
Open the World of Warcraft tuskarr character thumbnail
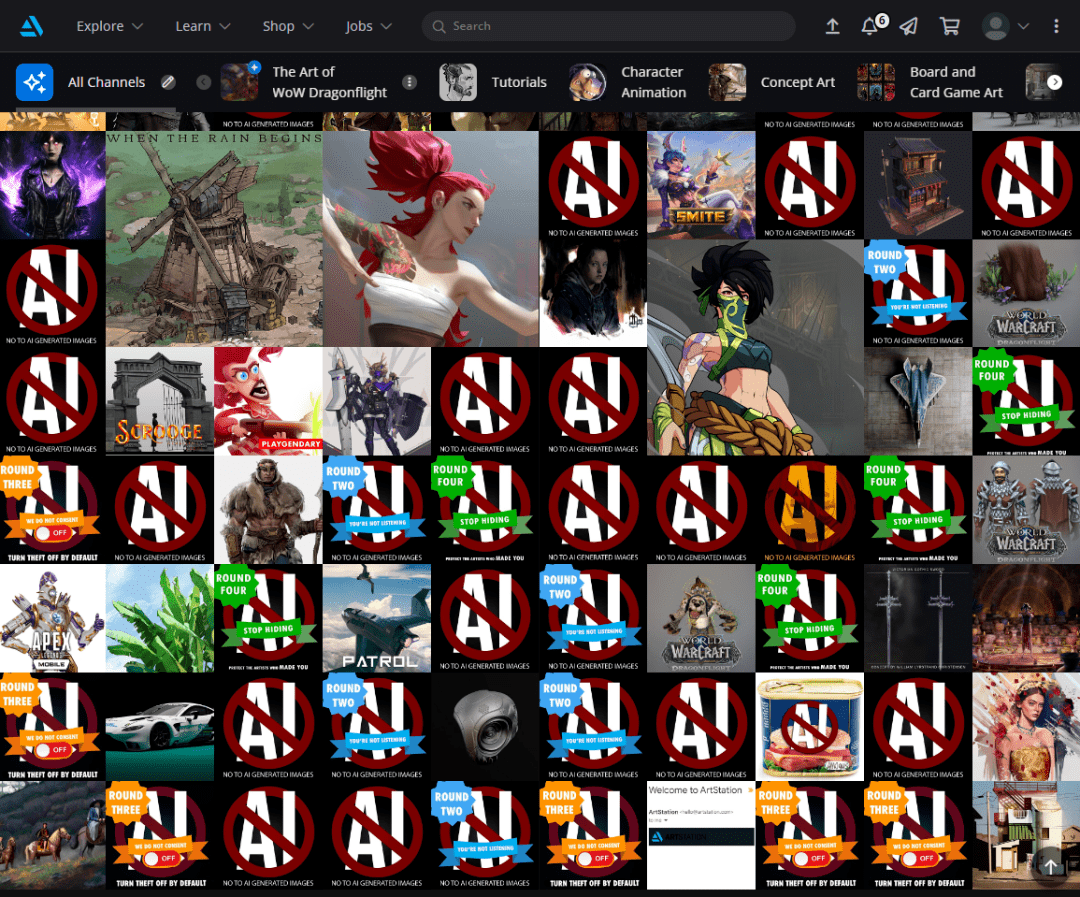[701, 618]
